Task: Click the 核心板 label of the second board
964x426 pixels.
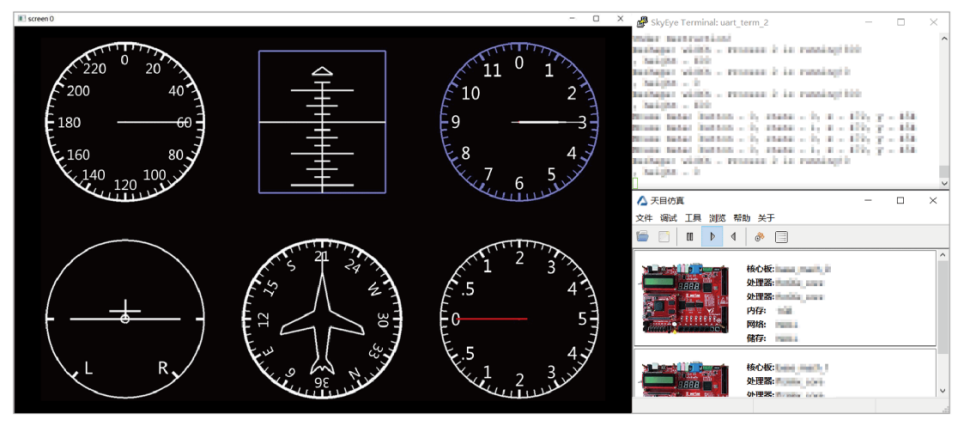Action: point(760,368)
